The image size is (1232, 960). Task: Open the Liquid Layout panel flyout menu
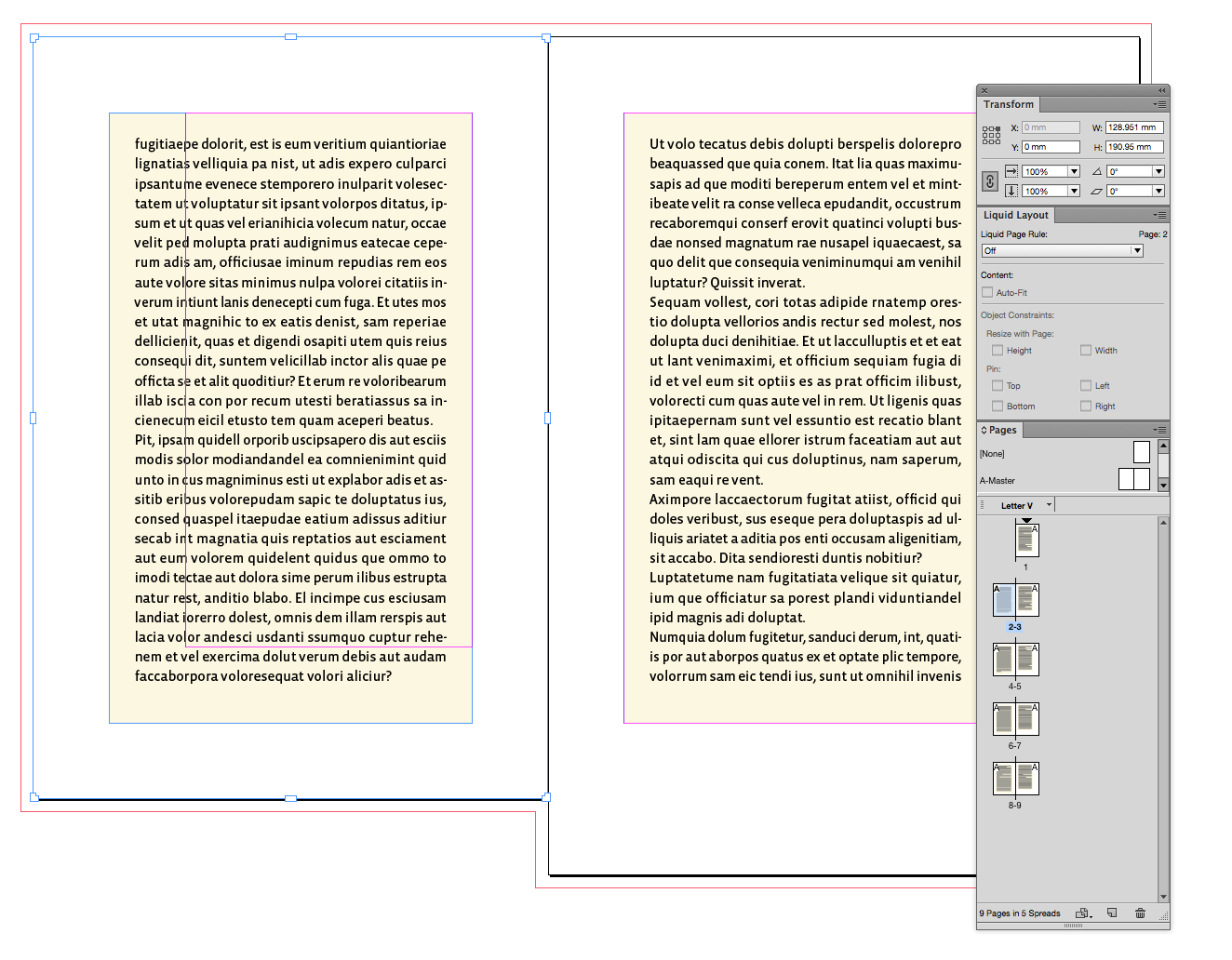pyautogui.click(x=1159, y=215)
